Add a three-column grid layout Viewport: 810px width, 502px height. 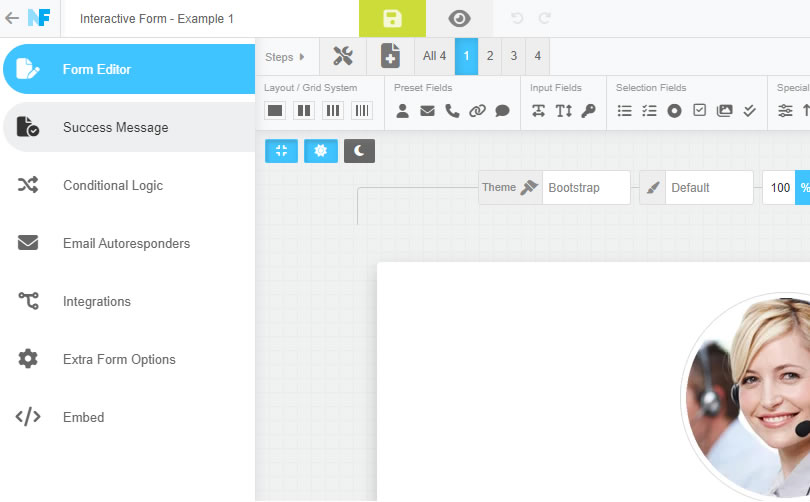coord(333,111)
